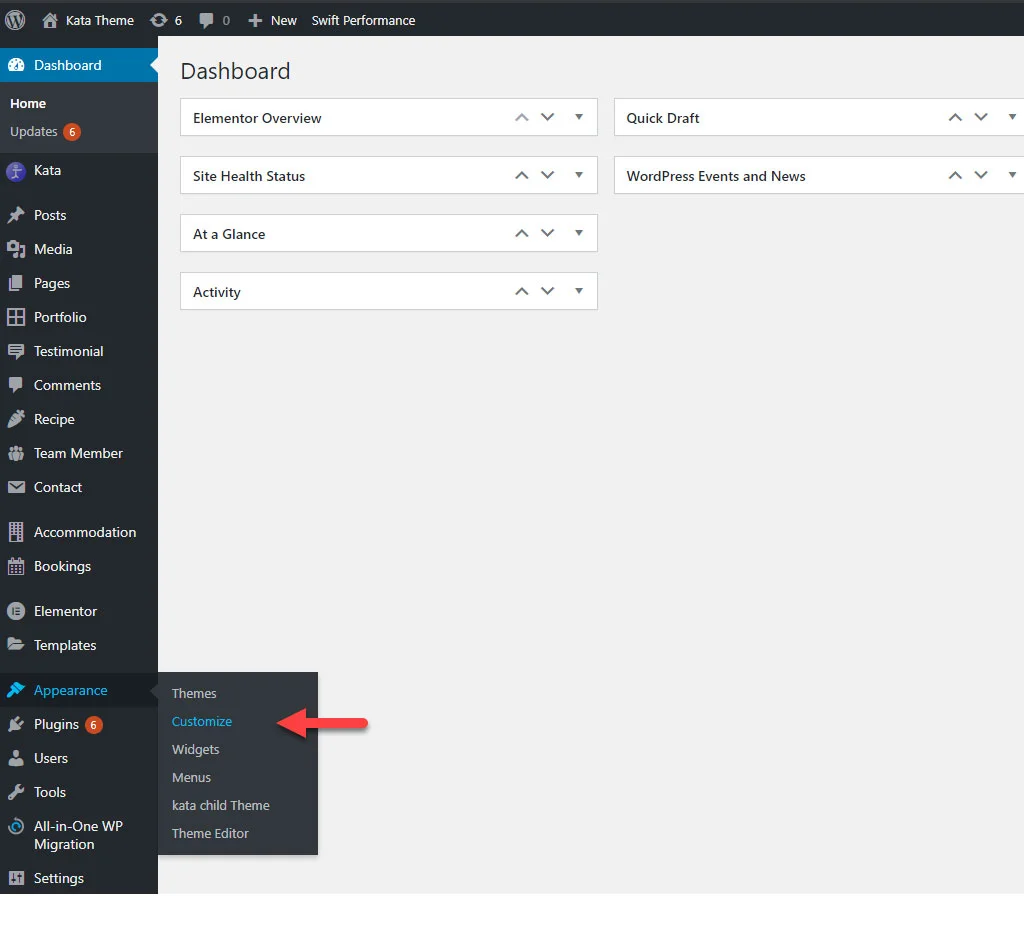Viewport: 1024px width, 933px height.
Task: Click the Testimonial icon
Action: [16, 351]
